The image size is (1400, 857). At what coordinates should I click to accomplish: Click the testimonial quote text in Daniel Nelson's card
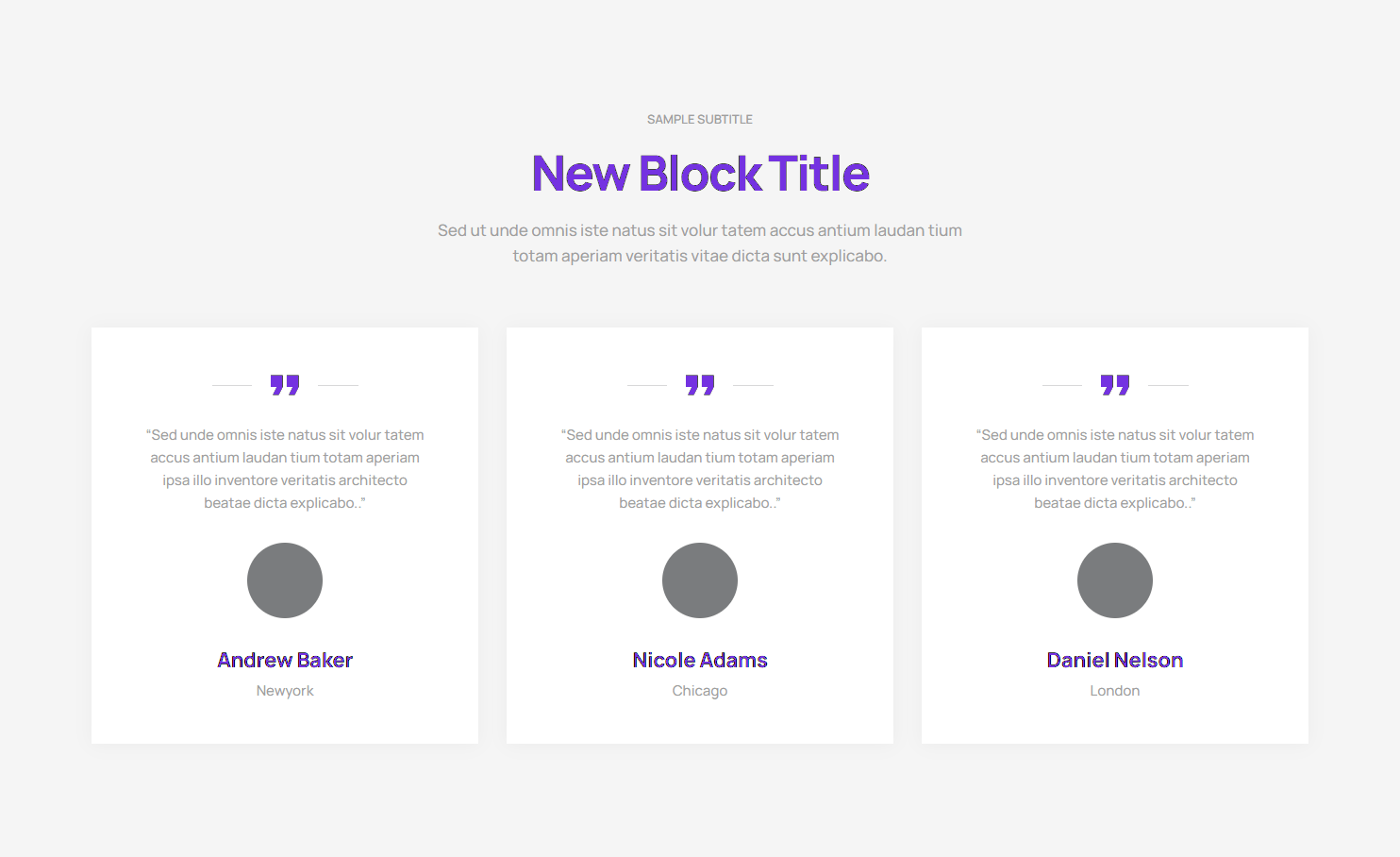coord(1115,469)
